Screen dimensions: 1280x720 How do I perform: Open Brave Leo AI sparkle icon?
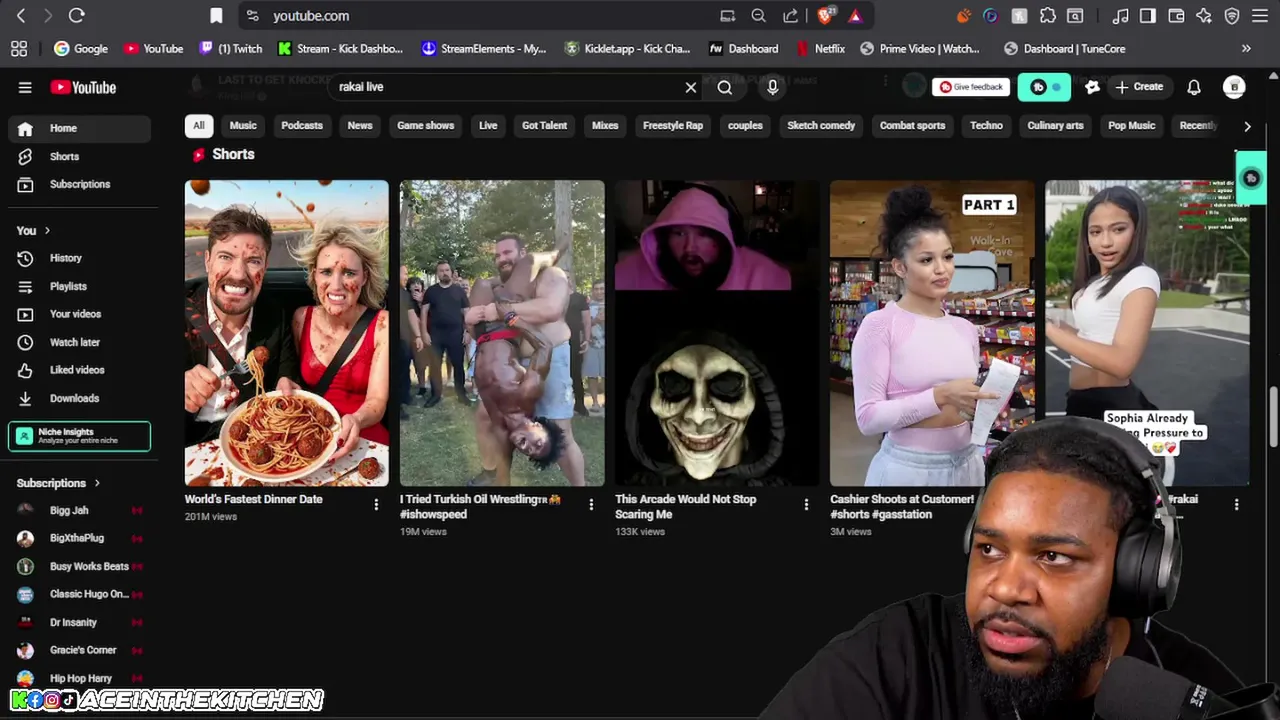(x=1204, y=16)
